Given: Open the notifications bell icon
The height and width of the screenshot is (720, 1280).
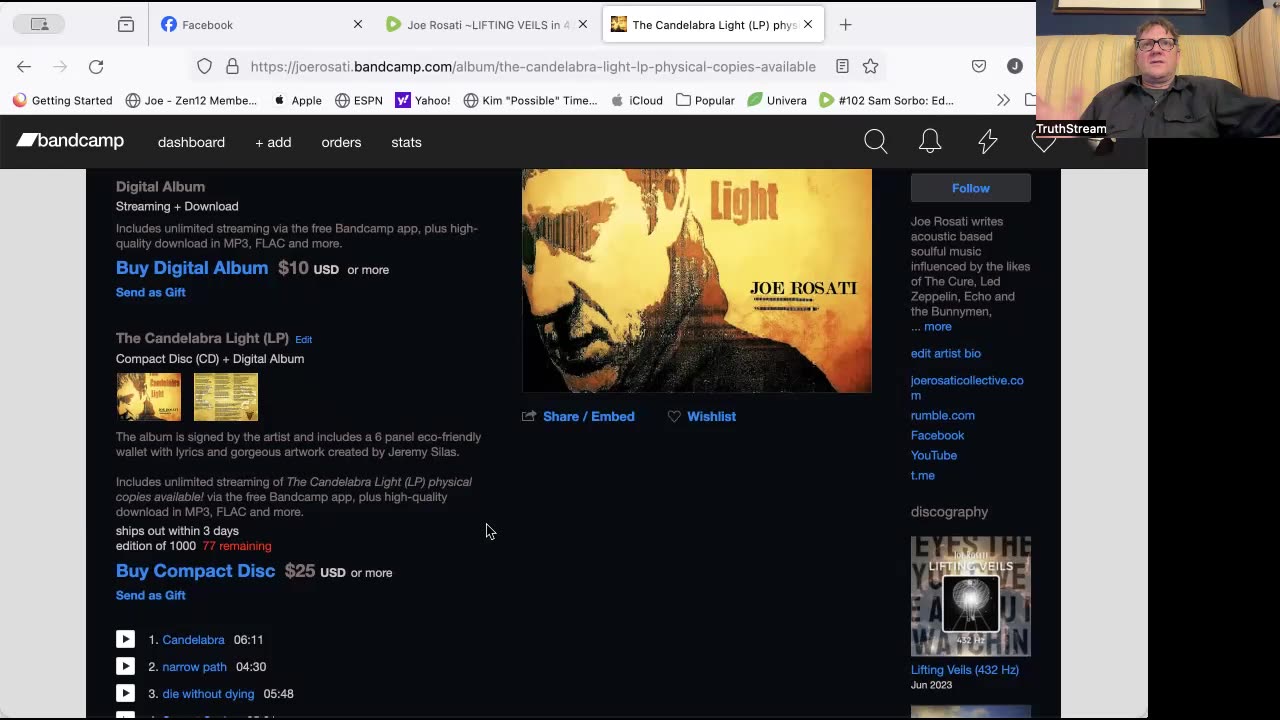Looking at the screenshot, I should (930, 142).
